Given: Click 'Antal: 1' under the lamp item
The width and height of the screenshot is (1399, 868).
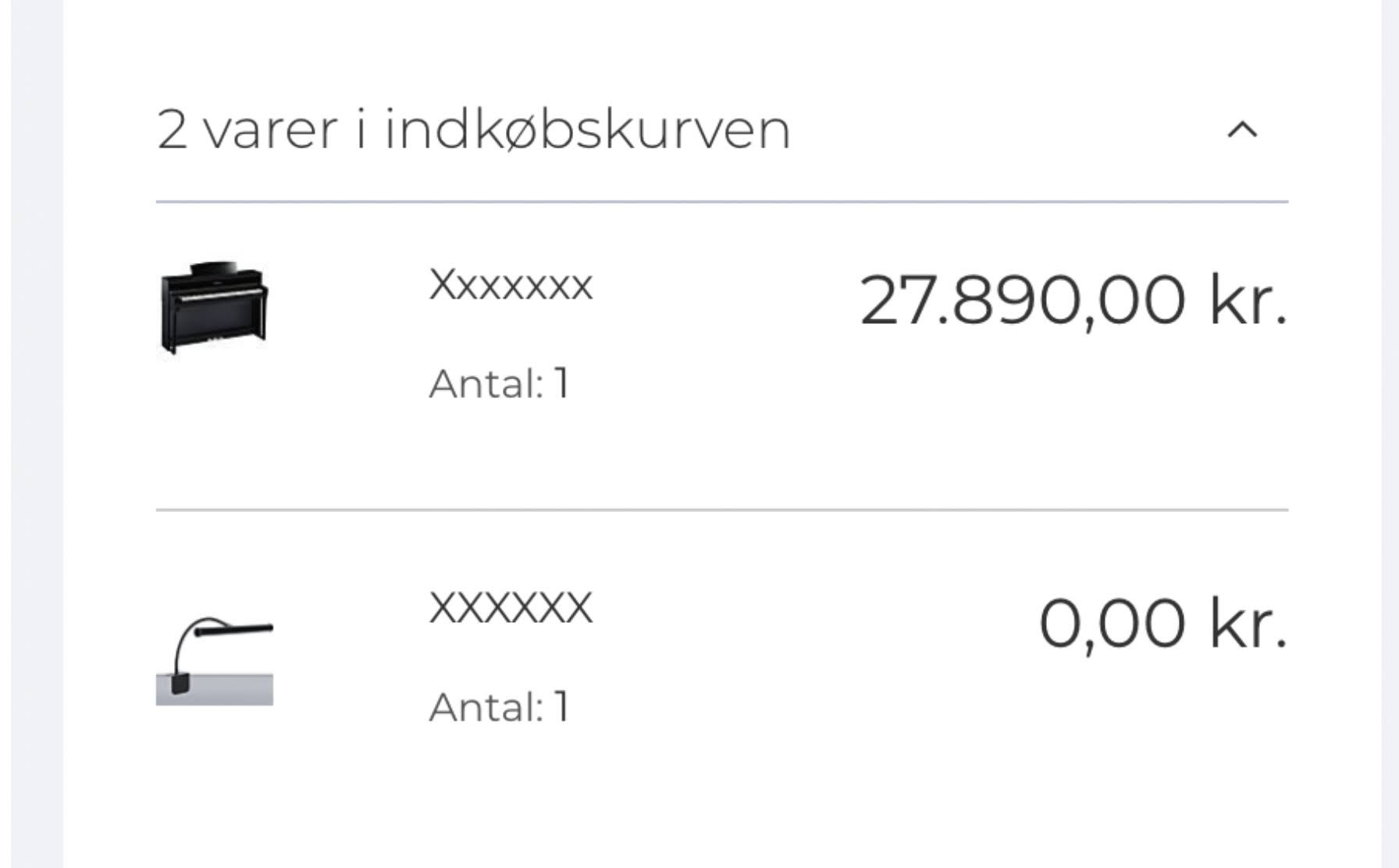Looking at the screenshot, I should [x=500, y=706].
